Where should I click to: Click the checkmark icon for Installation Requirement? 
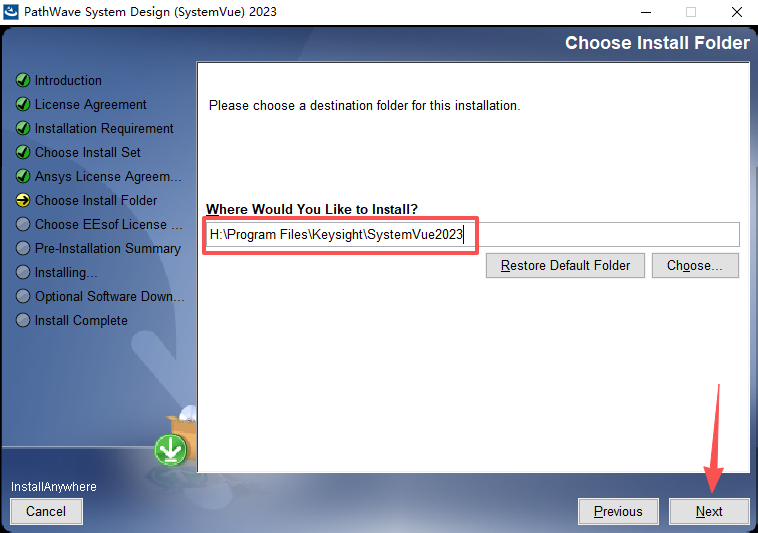point(23,129)
